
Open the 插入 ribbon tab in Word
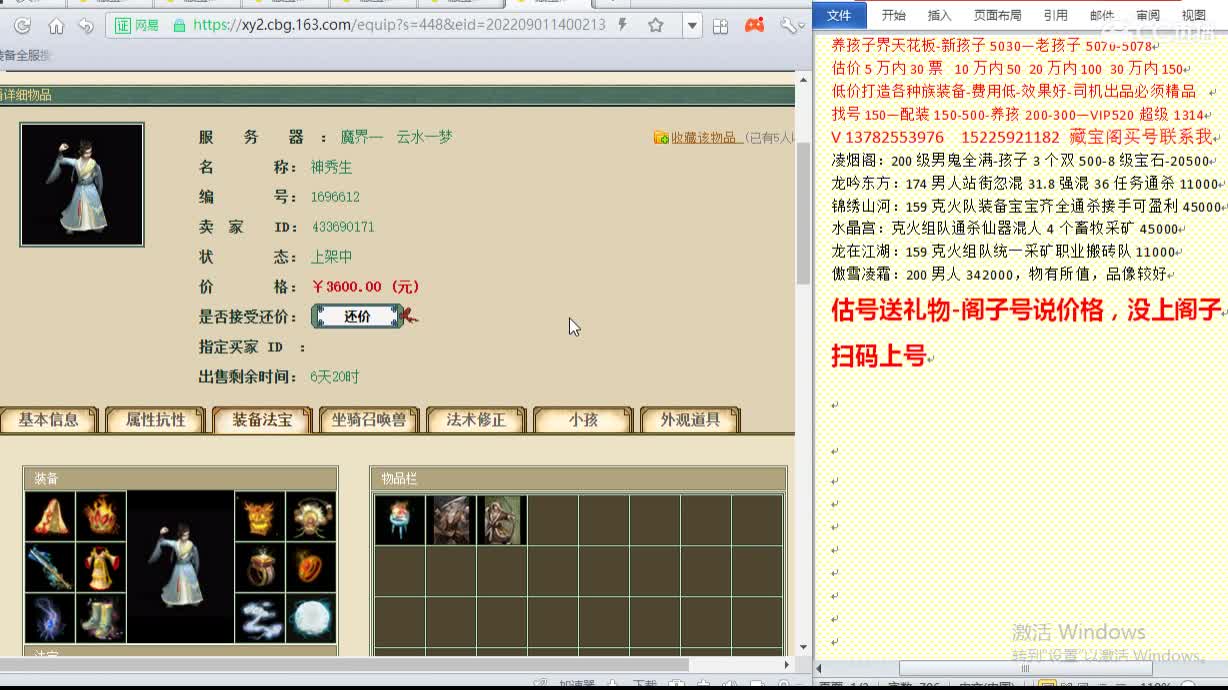(939, 15)
